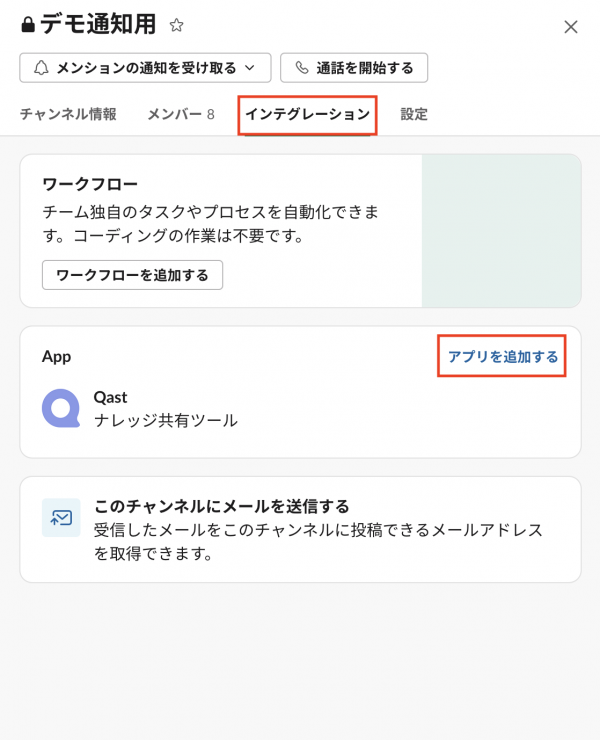This screenshot has height=740, width=600.
Task: Open the notification preferences dropdown
Action: click(x=145, y=68)
